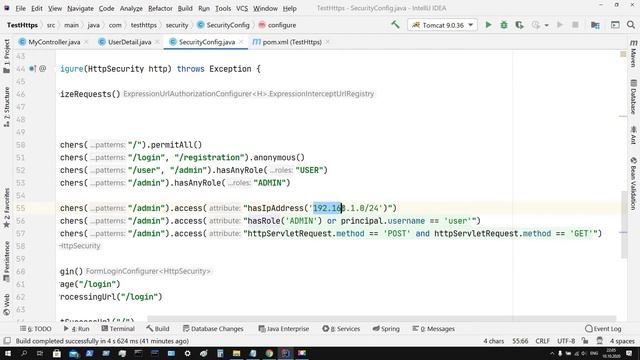Click the @ annotation gutter icon on line 44
The height and width of the screenshot is (360, 640).
pyautogui.click(x=42, y=69)
